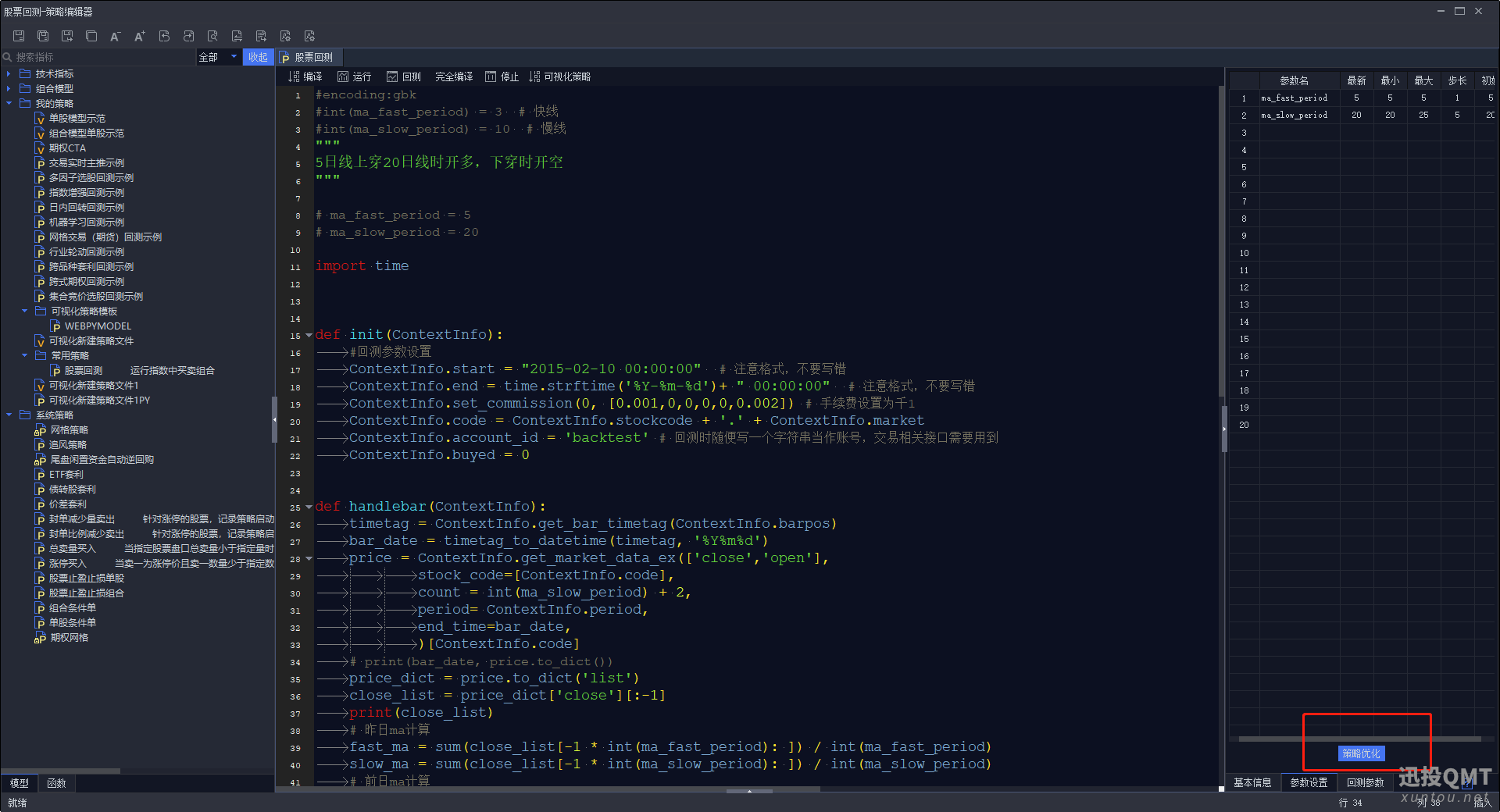
Task: Click the Copy icon in top toolbar
Action: tap(91, 36)
